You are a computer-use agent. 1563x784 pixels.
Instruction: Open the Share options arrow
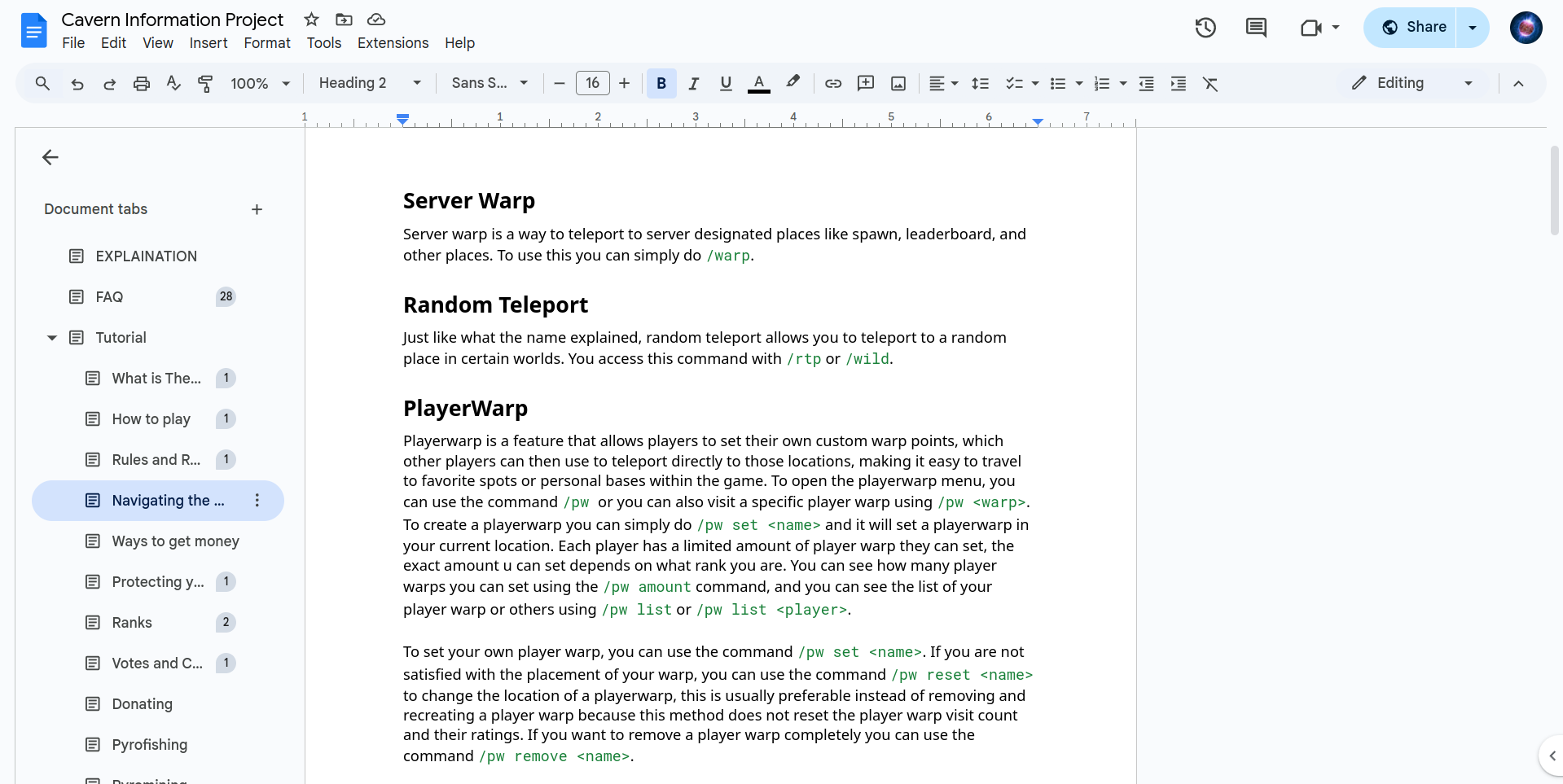pyautogui.click(x=1473, y=28)
